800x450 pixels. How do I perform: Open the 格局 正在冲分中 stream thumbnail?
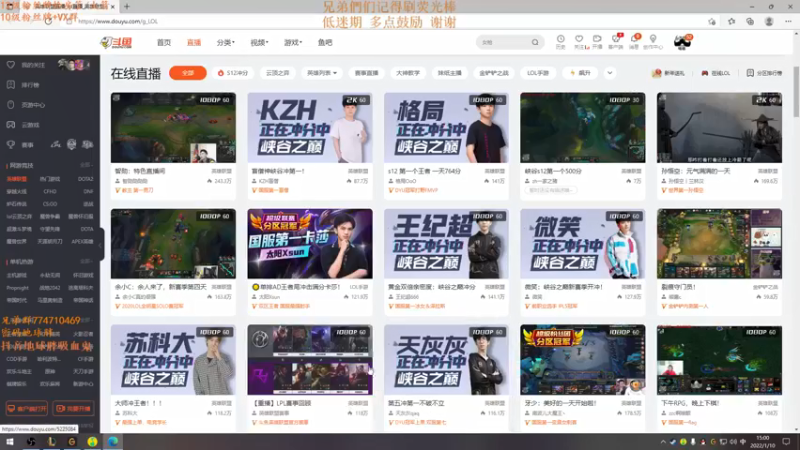pos(446,128)
